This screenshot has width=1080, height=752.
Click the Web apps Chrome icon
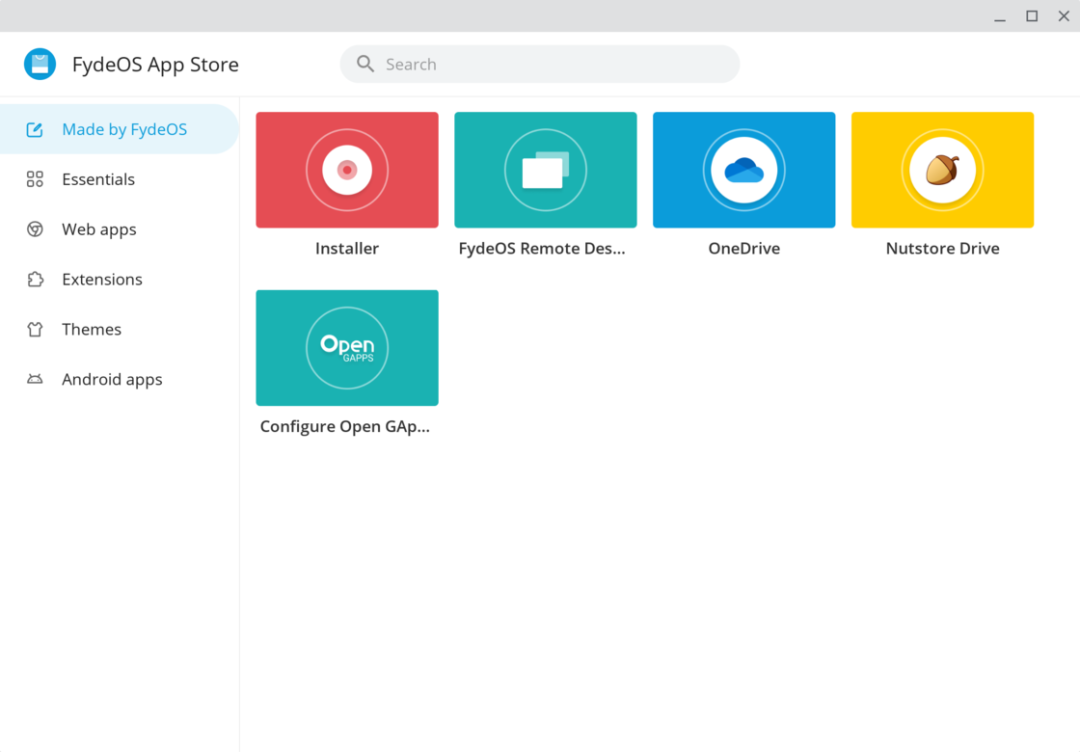point(34,229)
